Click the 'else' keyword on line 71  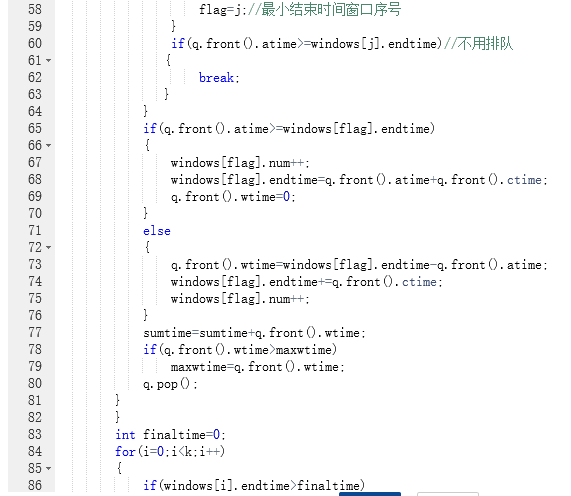click(x=157, y=231)
